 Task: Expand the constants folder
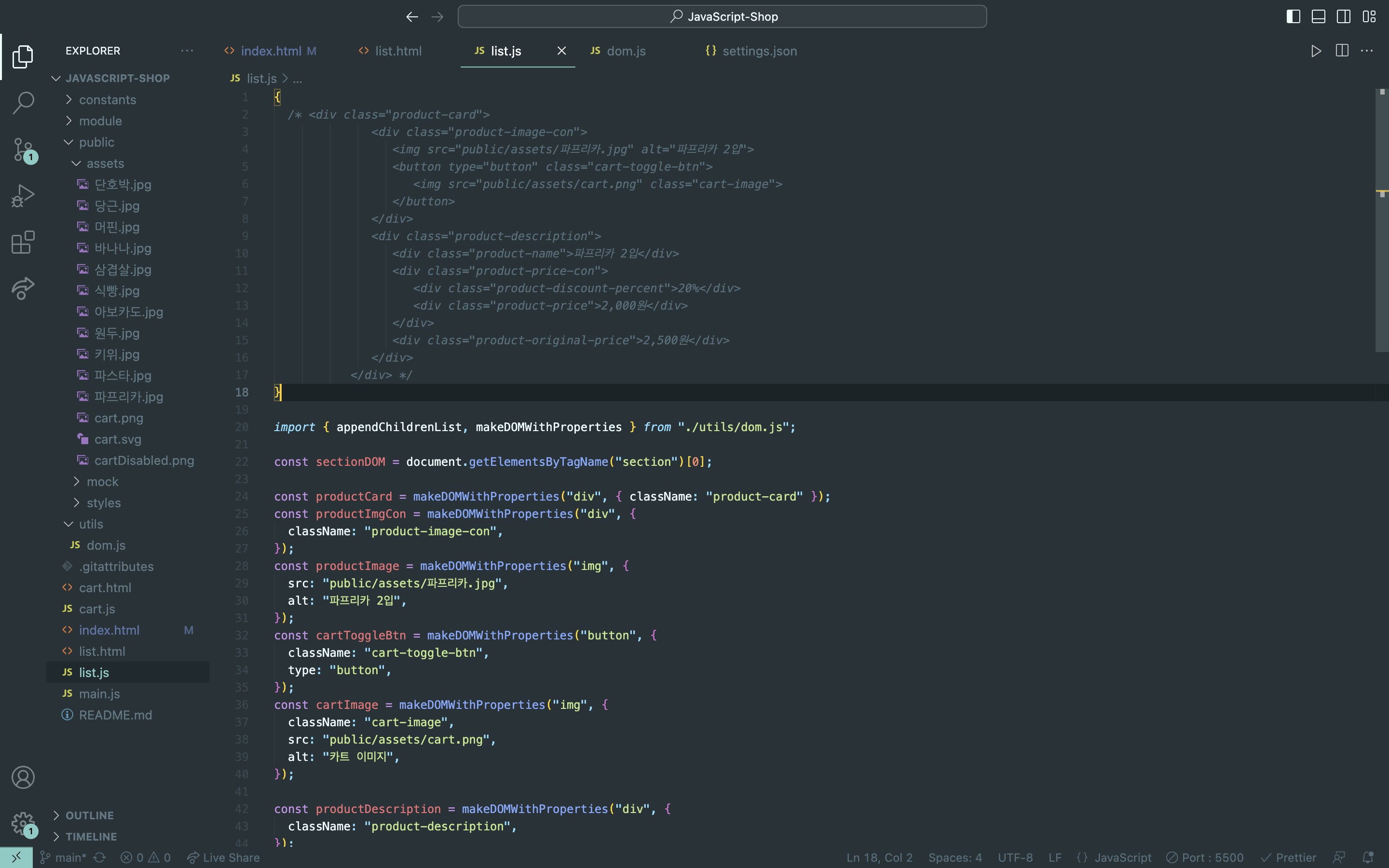pyautogui.click(x=108, y=100)
